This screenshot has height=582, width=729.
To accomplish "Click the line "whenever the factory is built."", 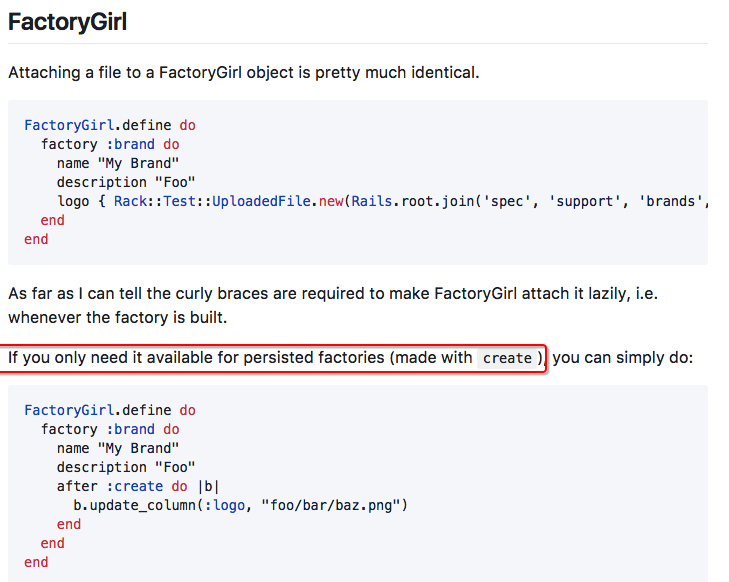I will 118,317.
